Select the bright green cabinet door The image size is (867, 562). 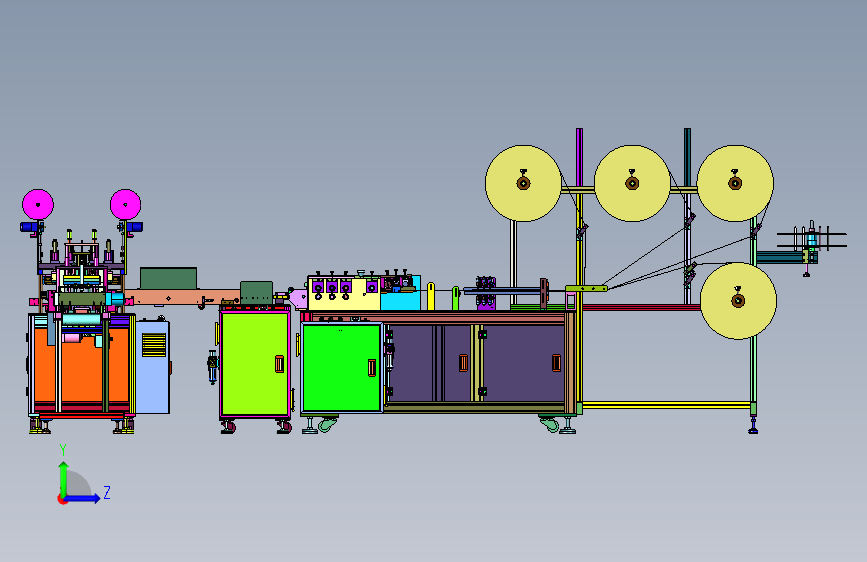(x=342, y=368)
